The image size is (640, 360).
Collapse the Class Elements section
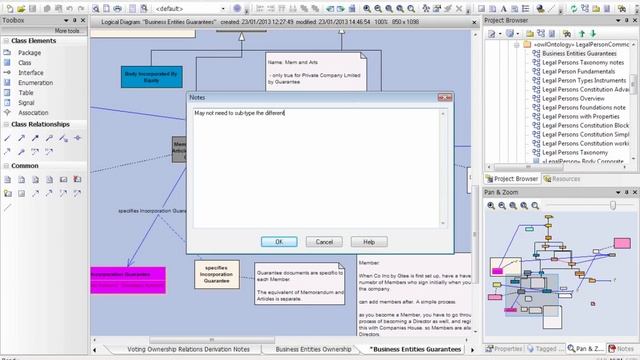(x=6, y=41)
